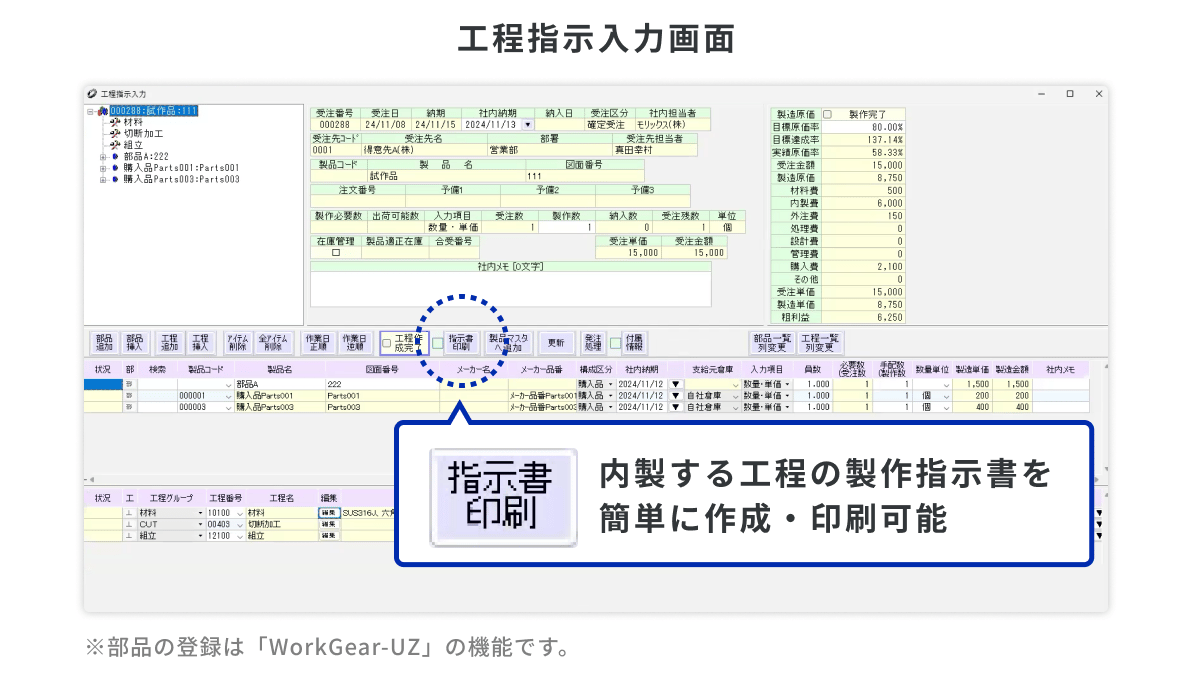Image resolution: width=1192 pixels, height=683 pixels.
Task: Click the tool icon beside 材料 in the tree
Action: (x=115, y=122)
